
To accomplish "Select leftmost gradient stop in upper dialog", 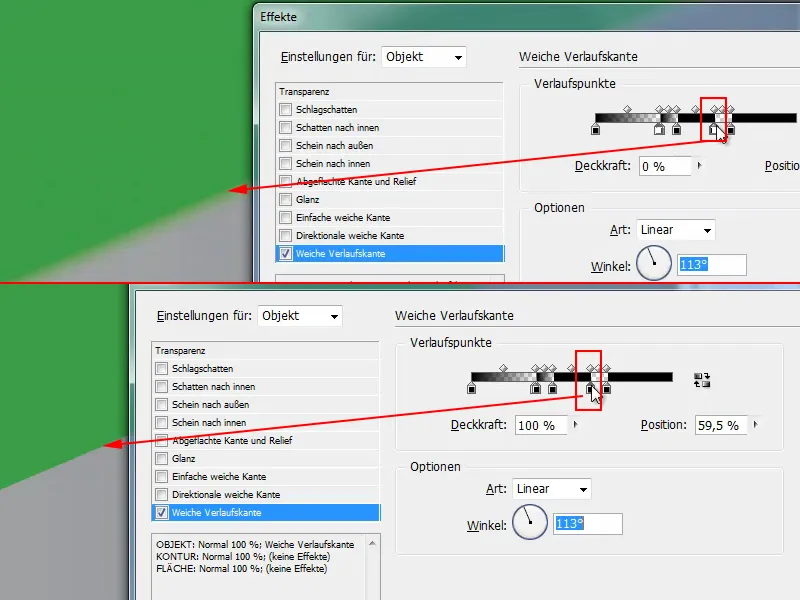I will pyautogui.click(x=595, y=130).
